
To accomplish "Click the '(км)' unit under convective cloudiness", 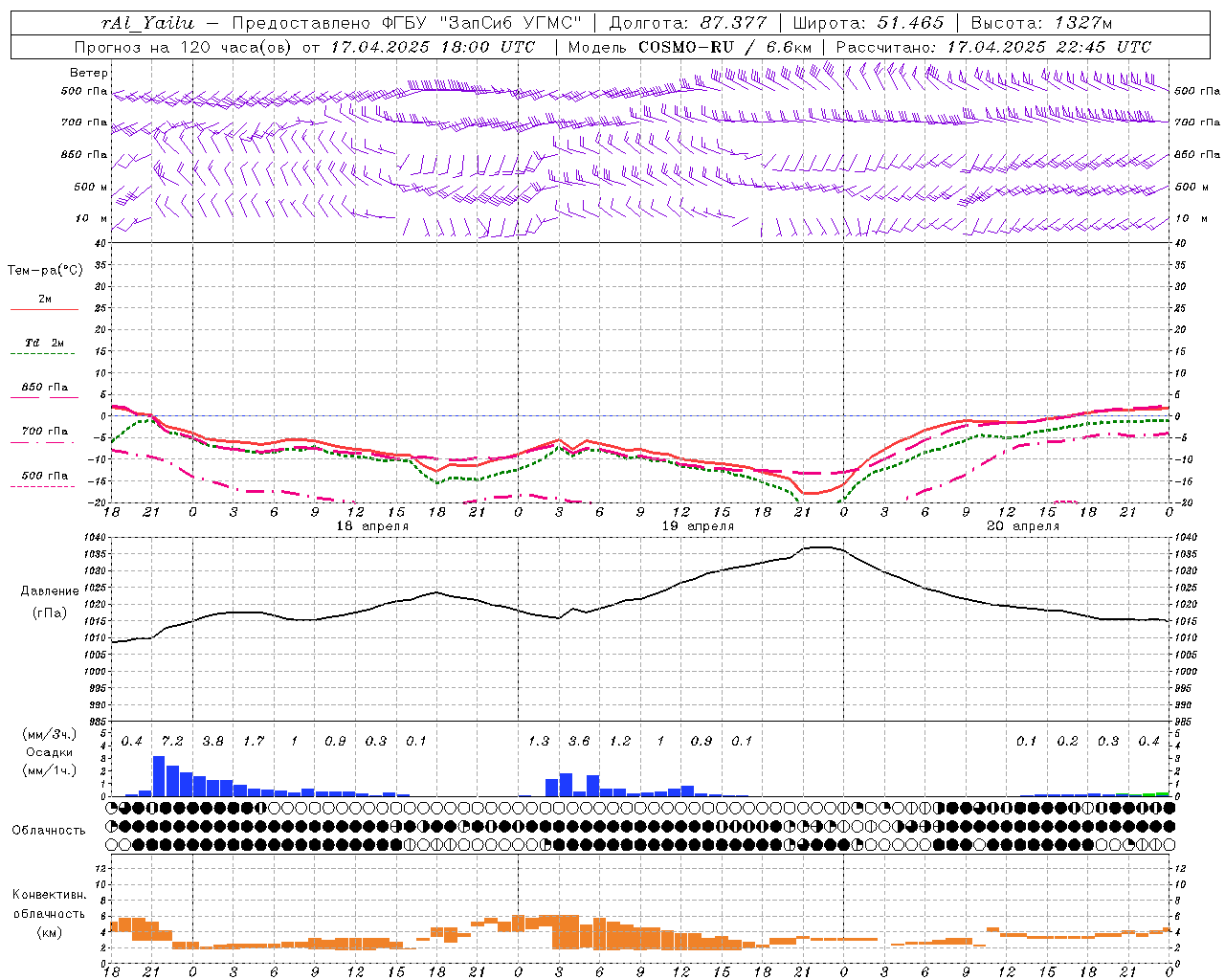I will (x=50, y=932).
